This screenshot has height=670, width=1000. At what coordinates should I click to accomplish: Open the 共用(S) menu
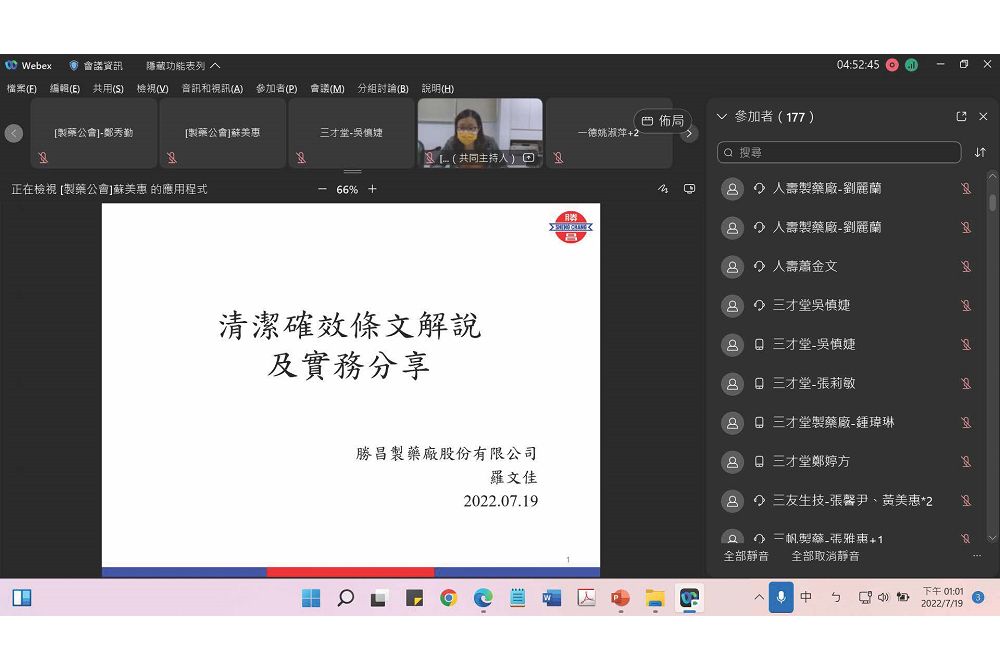click(108, 89)
